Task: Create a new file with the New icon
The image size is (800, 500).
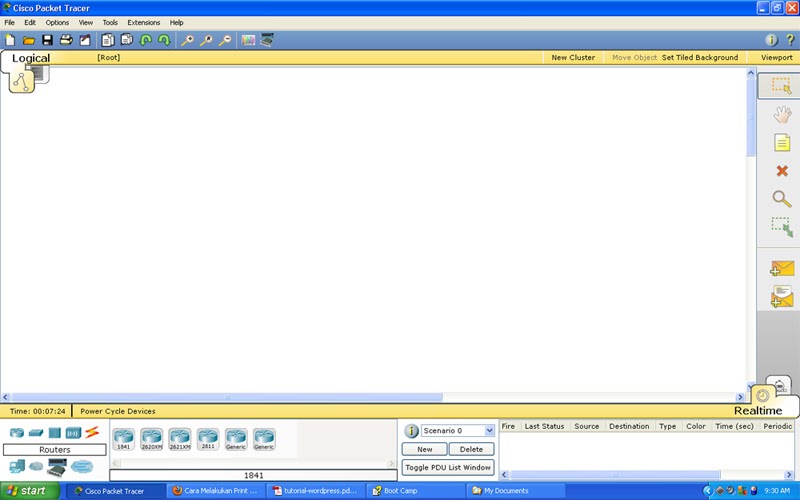Action: point(10,40)
